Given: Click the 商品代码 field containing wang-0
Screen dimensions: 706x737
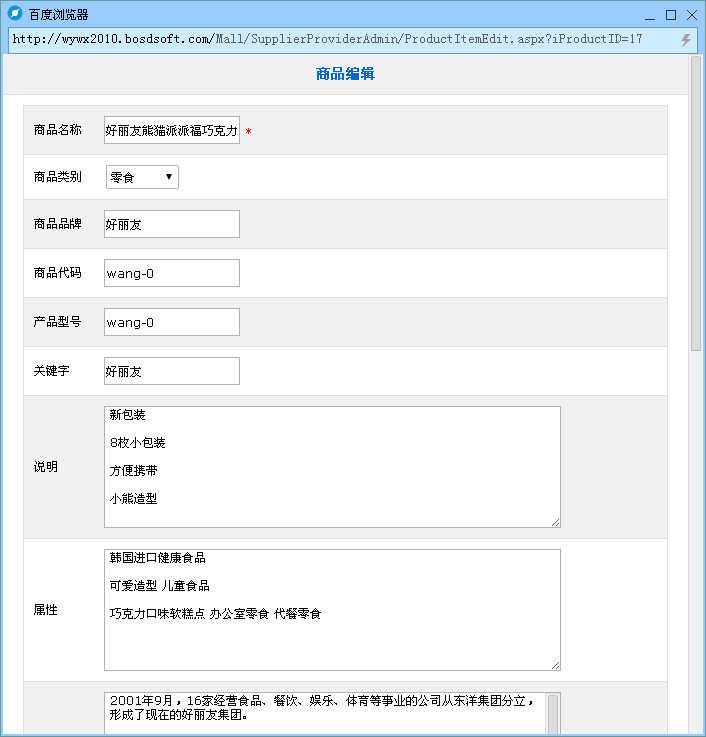Looking at the screenshot, I should coord(172,273).
